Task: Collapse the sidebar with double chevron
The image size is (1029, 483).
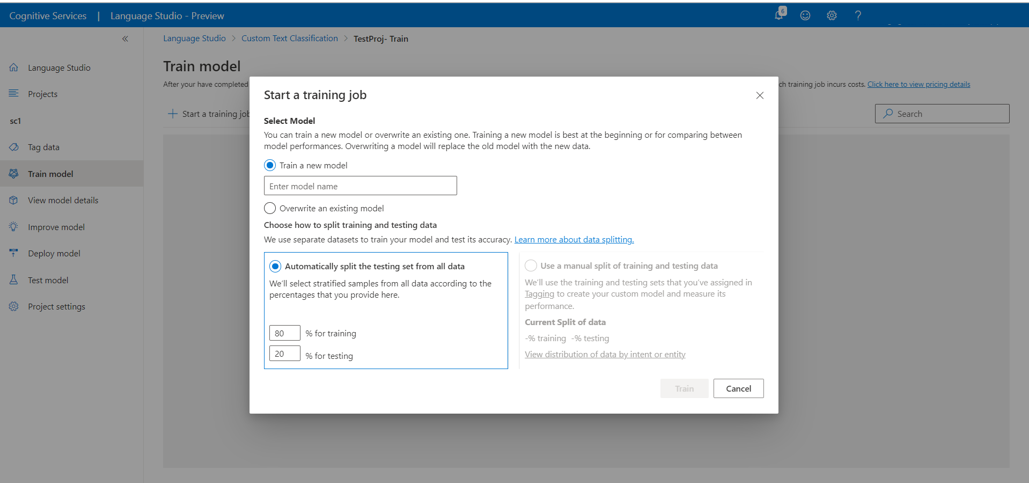Action: tap(125, 39)
